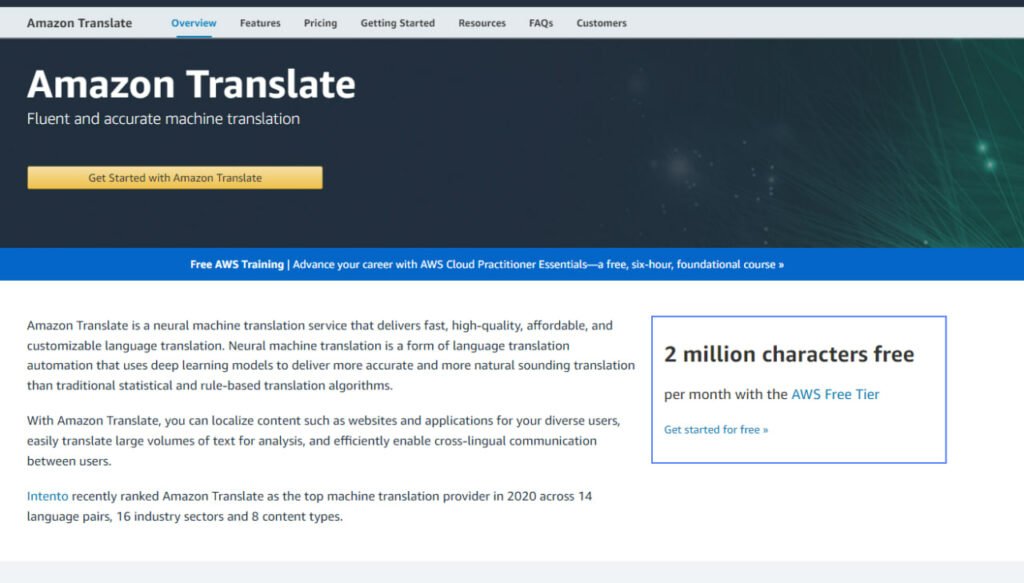Click the Get started for free link

coord(716,430)
